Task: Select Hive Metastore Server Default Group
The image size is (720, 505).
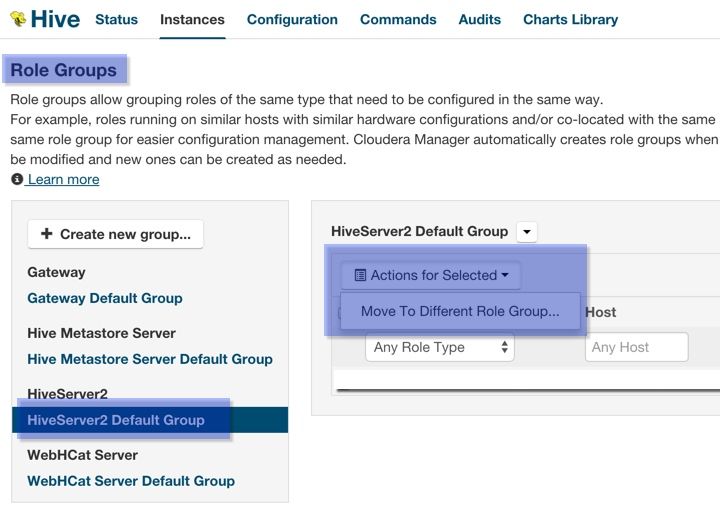Action: 150,359
